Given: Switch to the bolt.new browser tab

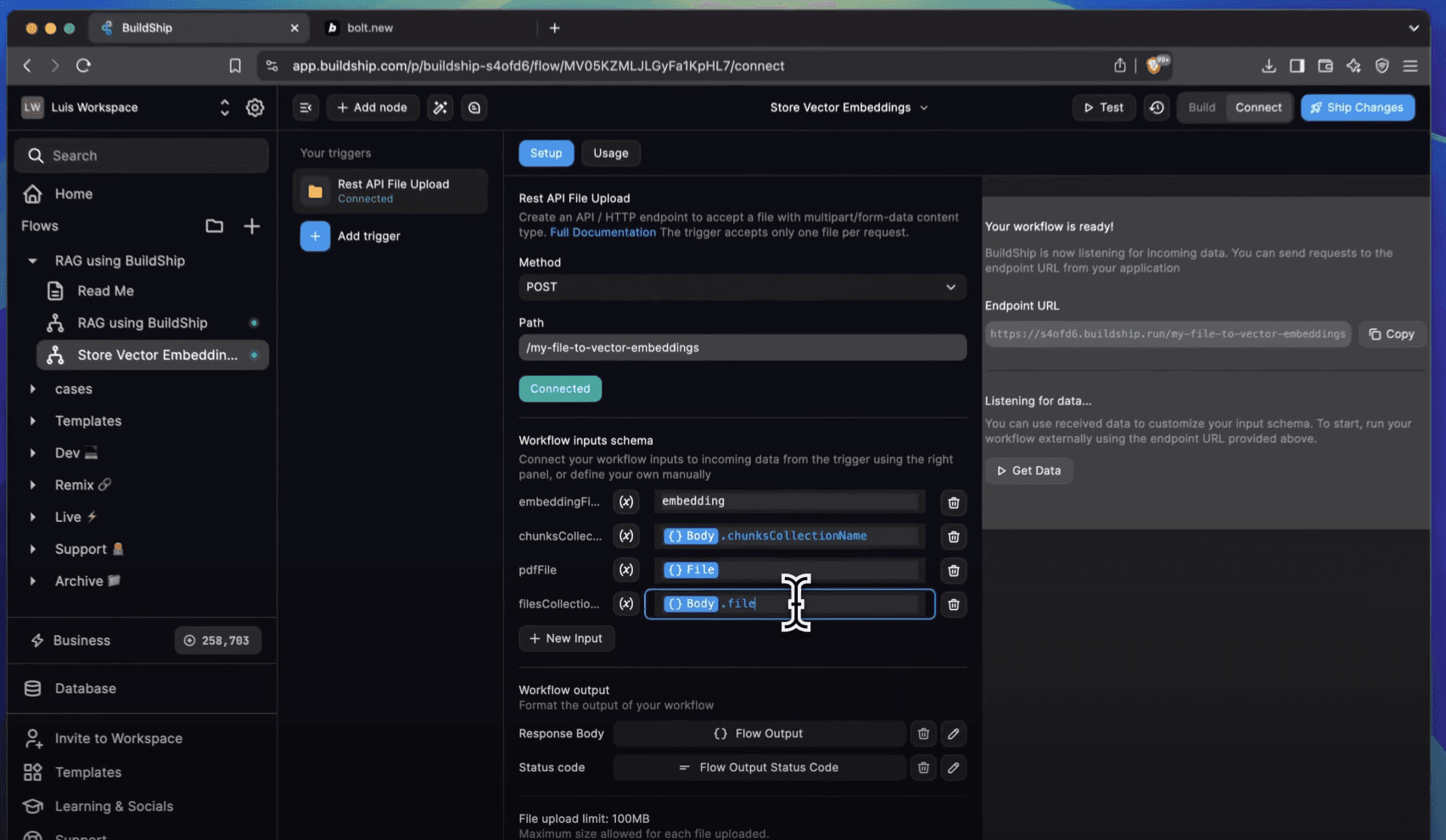Looking at the screenshot, I should (x=429, y=28).
